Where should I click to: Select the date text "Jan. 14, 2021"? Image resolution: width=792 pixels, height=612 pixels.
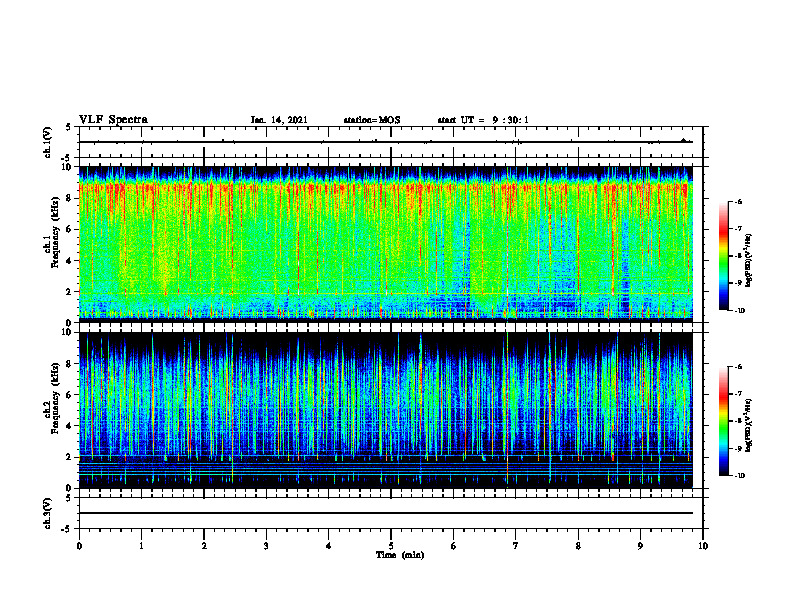click(x=279, y=120)
